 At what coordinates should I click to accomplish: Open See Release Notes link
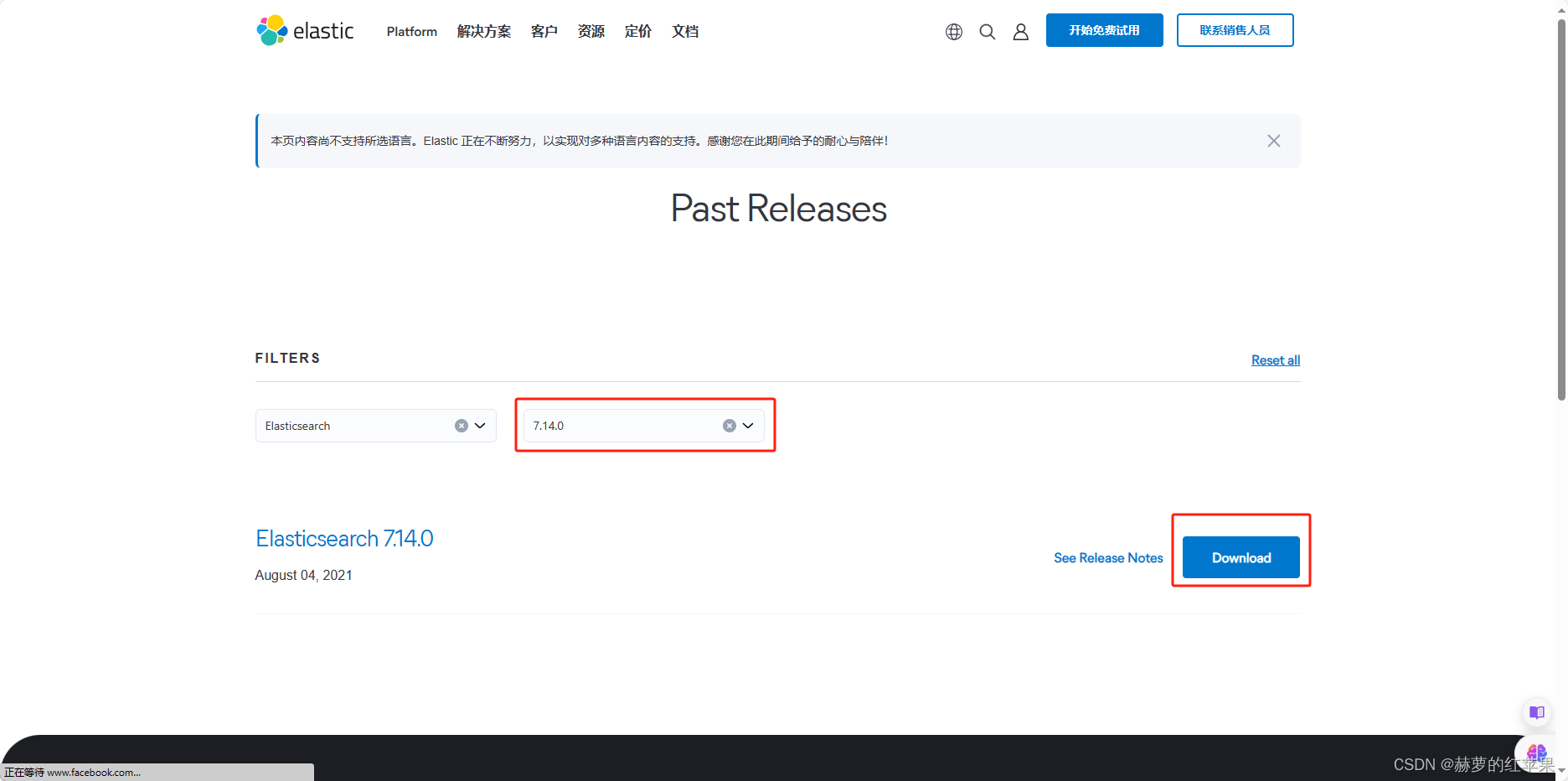[x=1108, y=558]
